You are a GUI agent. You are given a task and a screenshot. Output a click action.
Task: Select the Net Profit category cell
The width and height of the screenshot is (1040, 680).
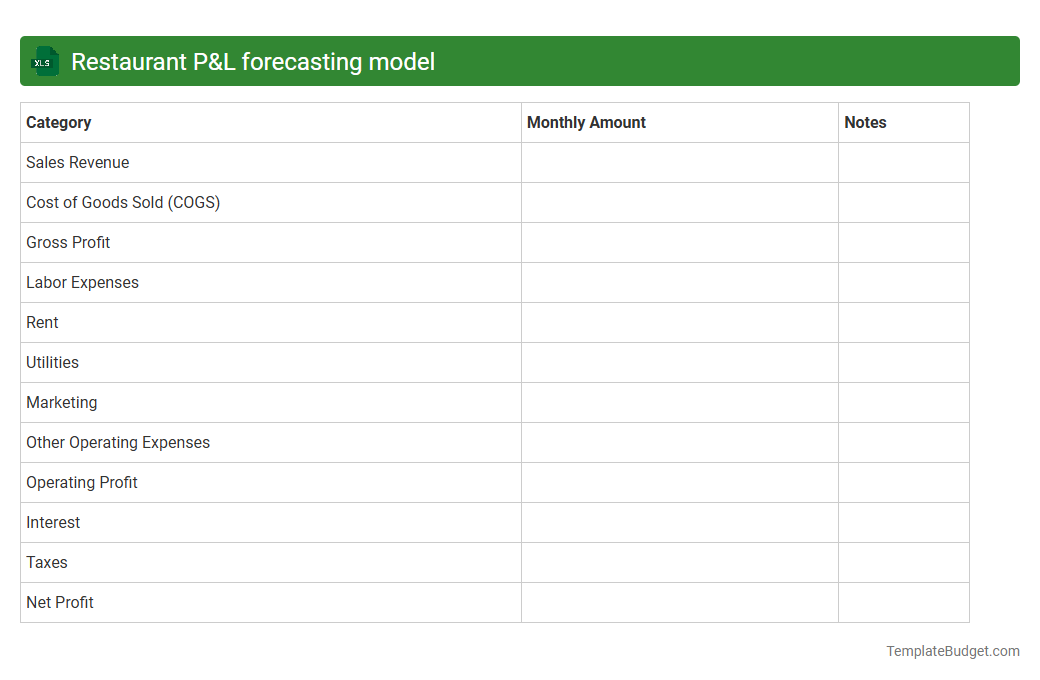tap(59, 602)
